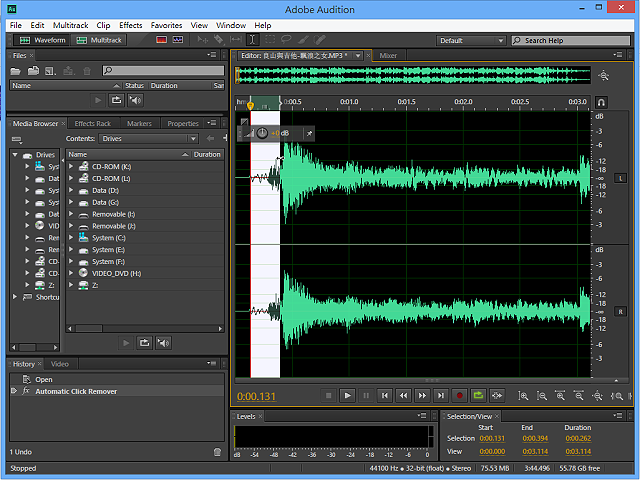Viewport: 640px width, 480px height.
Task: Click the Rewind transport button
Action: (403, 395)
